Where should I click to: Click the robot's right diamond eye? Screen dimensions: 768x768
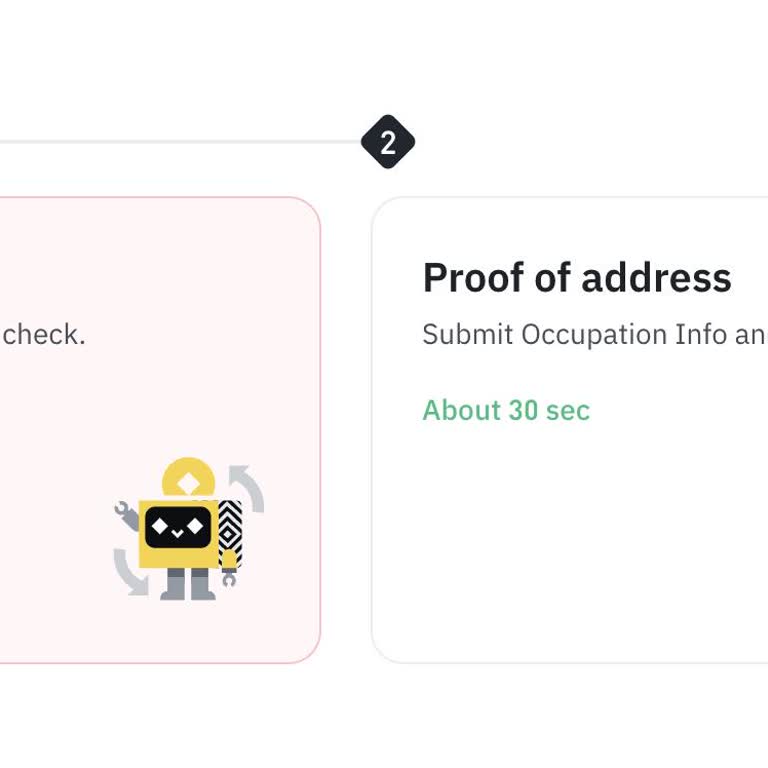pyautogui.click(x=195, y=526)
